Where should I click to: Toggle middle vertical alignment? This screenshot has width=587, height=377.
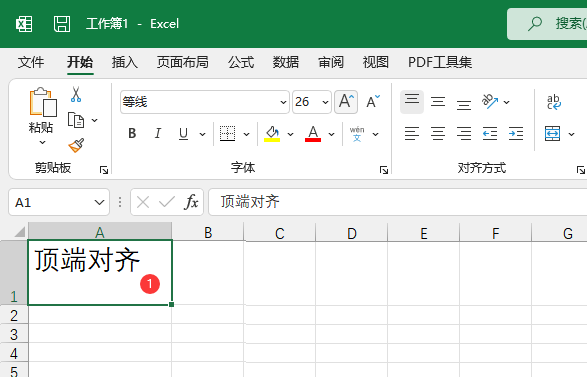click(438, 102)
